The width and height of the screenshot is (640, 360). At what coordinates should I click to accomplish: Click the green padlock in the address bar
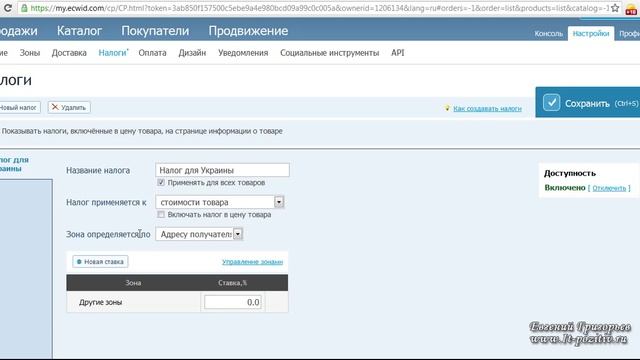click(24, 8)
